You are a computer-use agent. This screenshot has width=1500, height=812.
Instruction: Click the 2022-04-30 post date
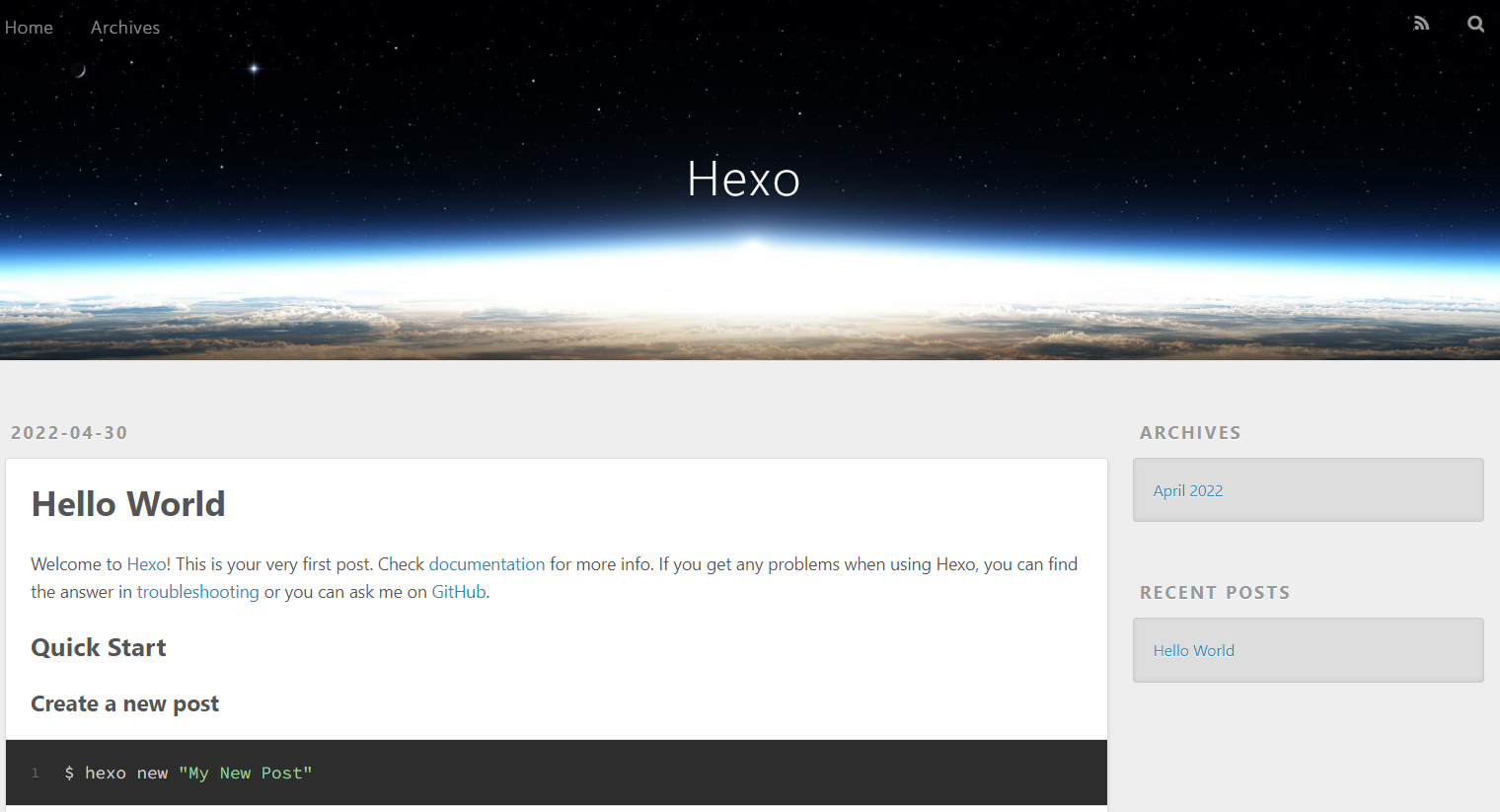pos(69,432)
